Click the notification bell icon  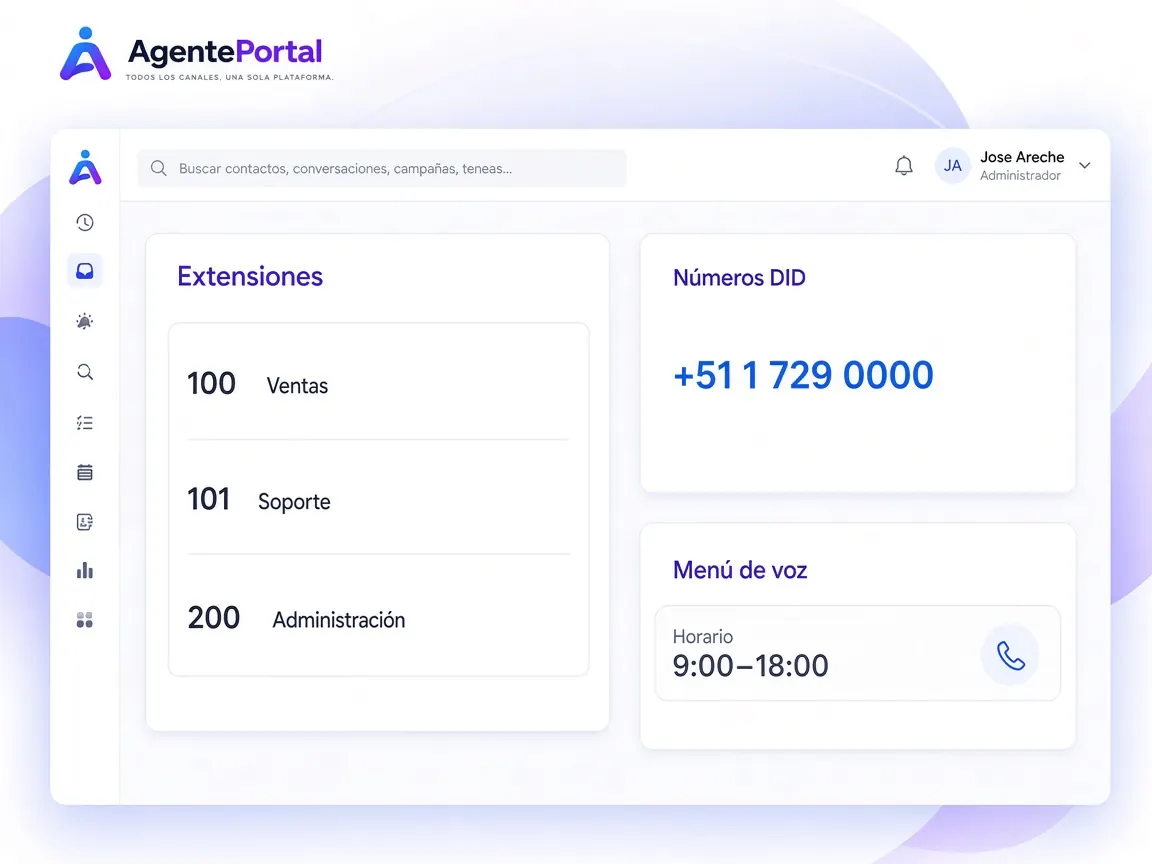pos(904,166)
